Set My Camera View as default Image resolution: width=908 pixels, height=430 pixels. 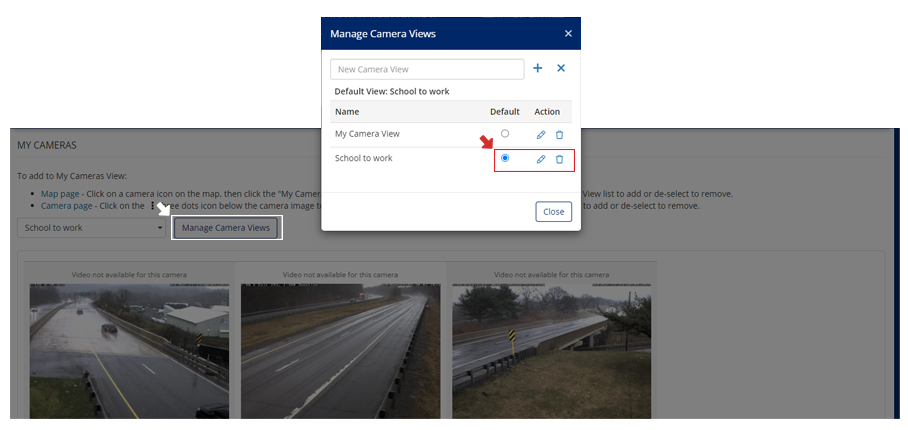(505, 133)
